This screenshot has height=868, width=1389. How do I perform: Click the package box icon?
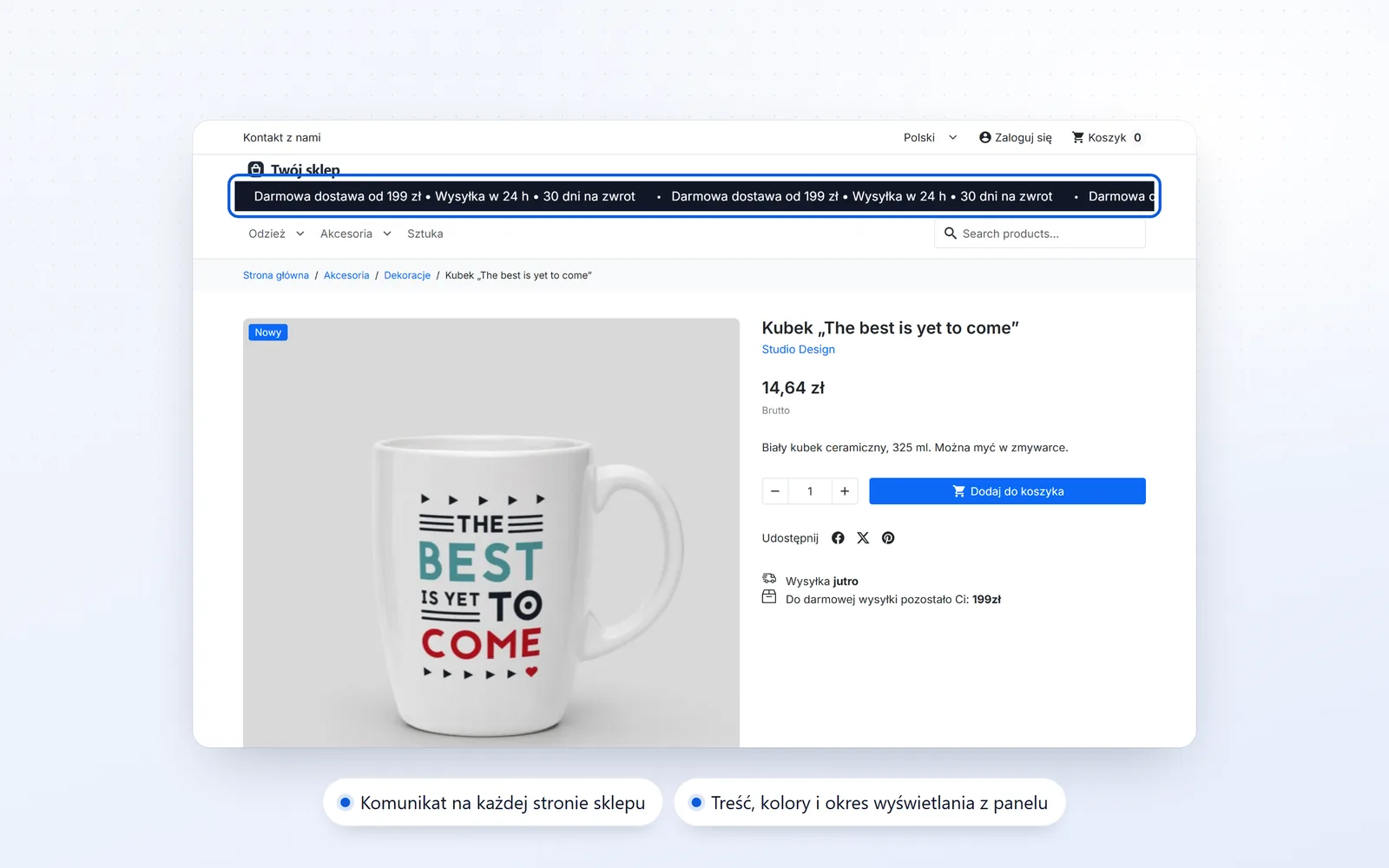click(769, 596)
